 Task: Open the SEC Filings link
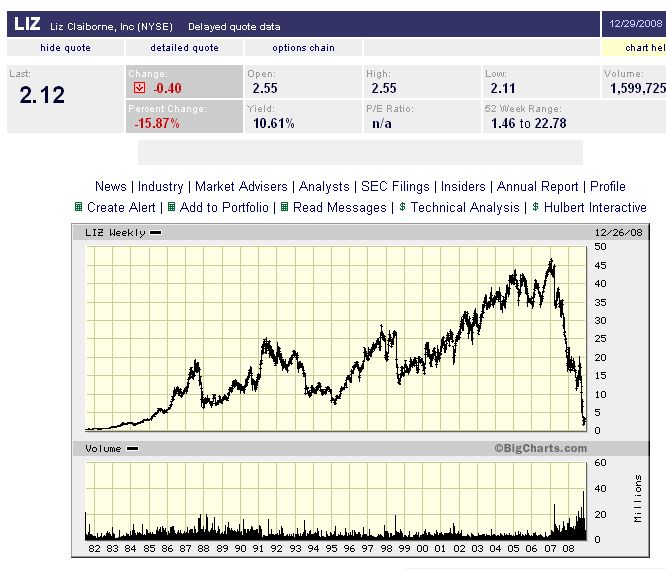pyautogui.click(x=395, y=186)
